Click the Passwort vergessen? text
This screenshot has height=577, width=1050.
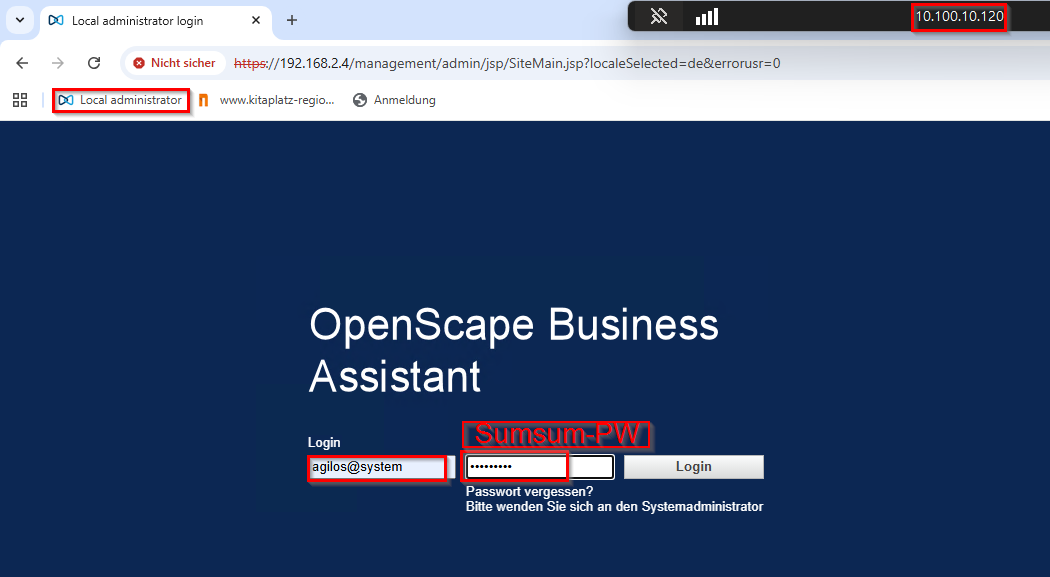tap(529, 492)
